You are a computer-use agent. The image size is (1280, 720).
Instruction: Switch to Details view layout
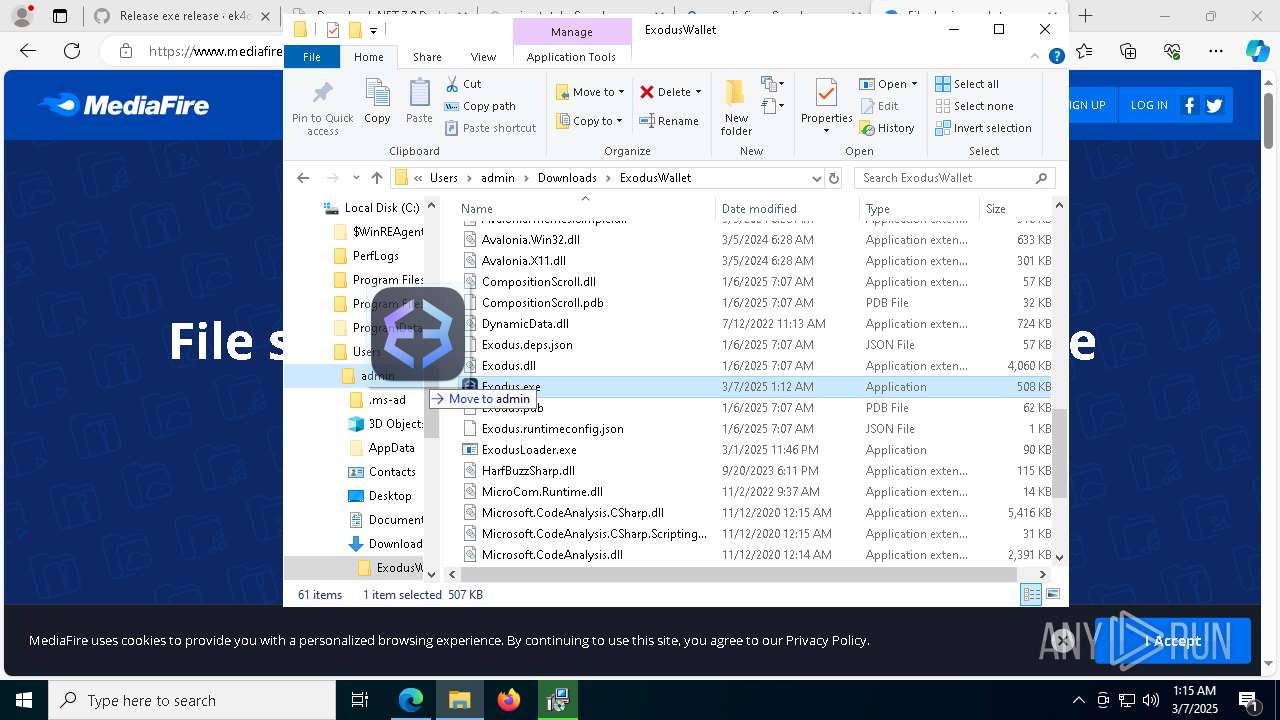(x=1030, y=595)
